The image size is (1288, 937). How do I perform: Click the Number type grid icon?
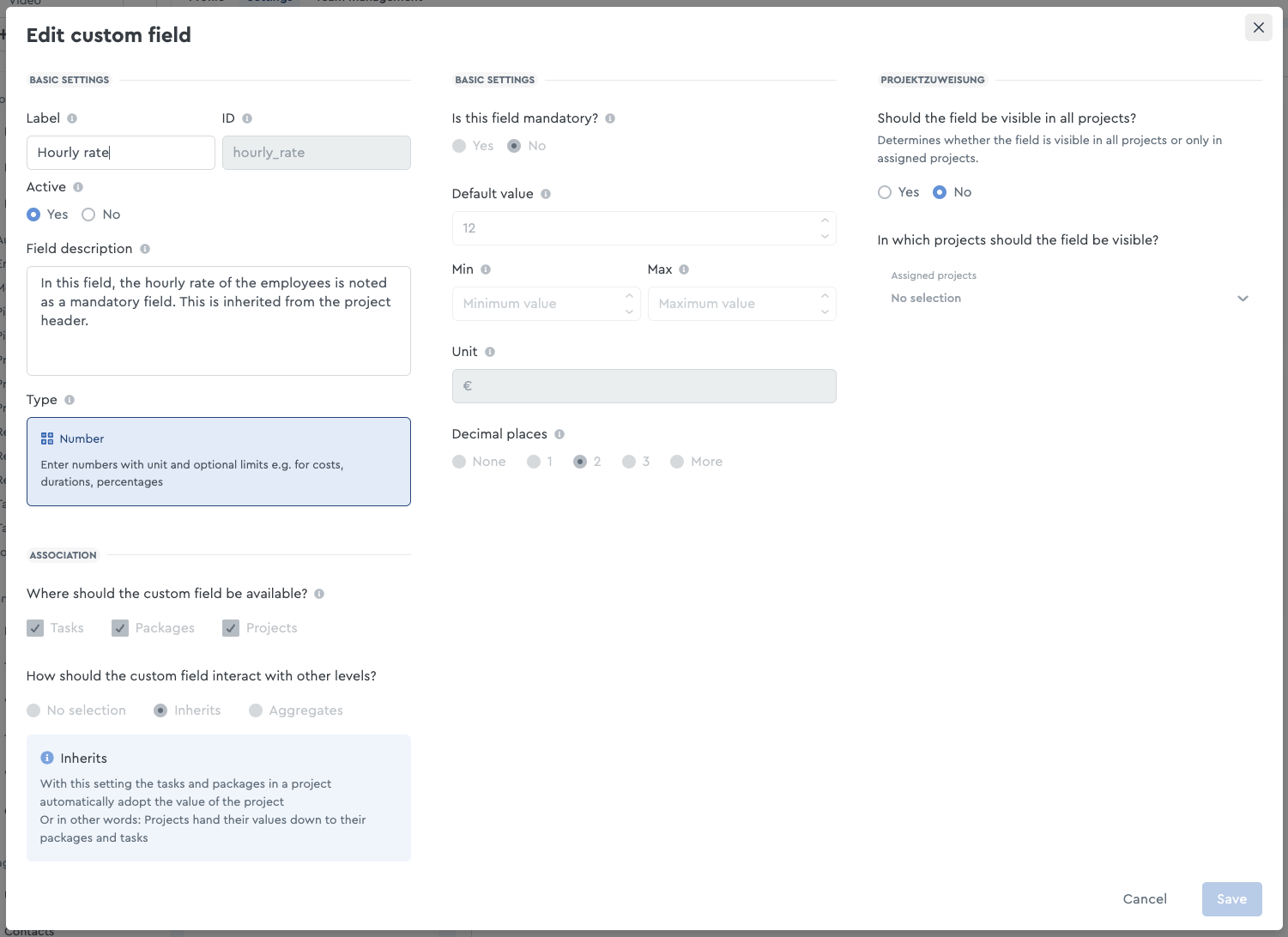point(47,438)
